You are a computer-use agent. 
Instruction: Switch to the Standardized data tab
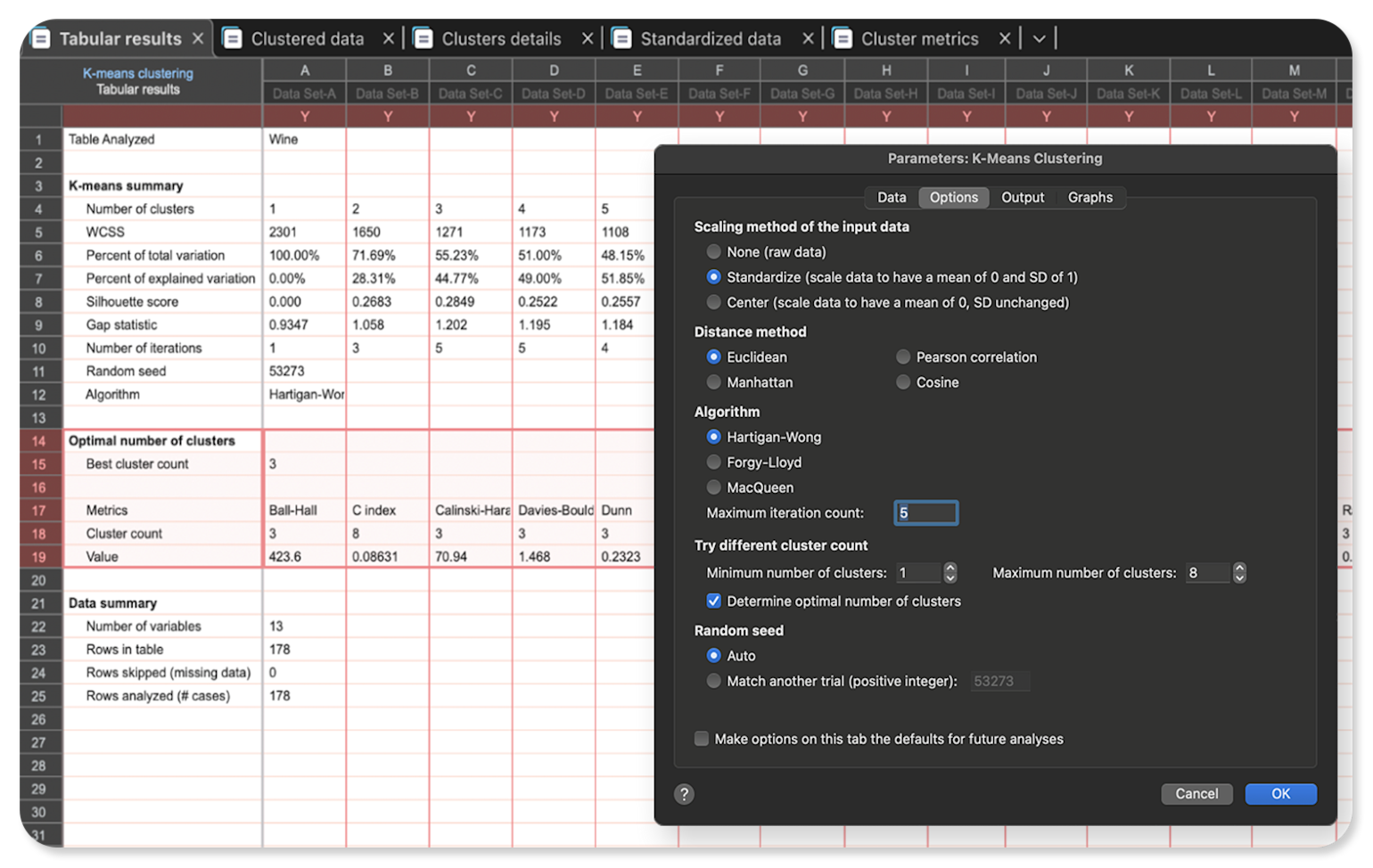click(711, 39)
